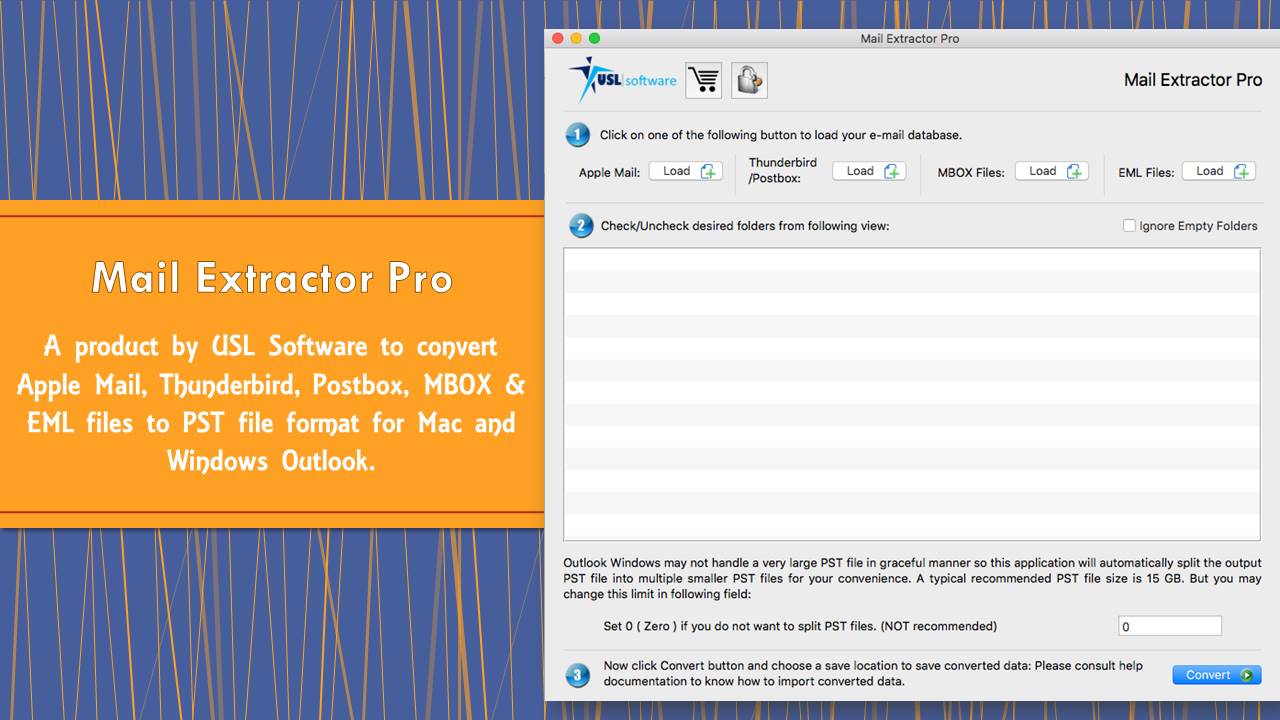The width and height of the screenshot is (1280, 720).
Task: Click the USL Software logo
Action: (620, 79)
